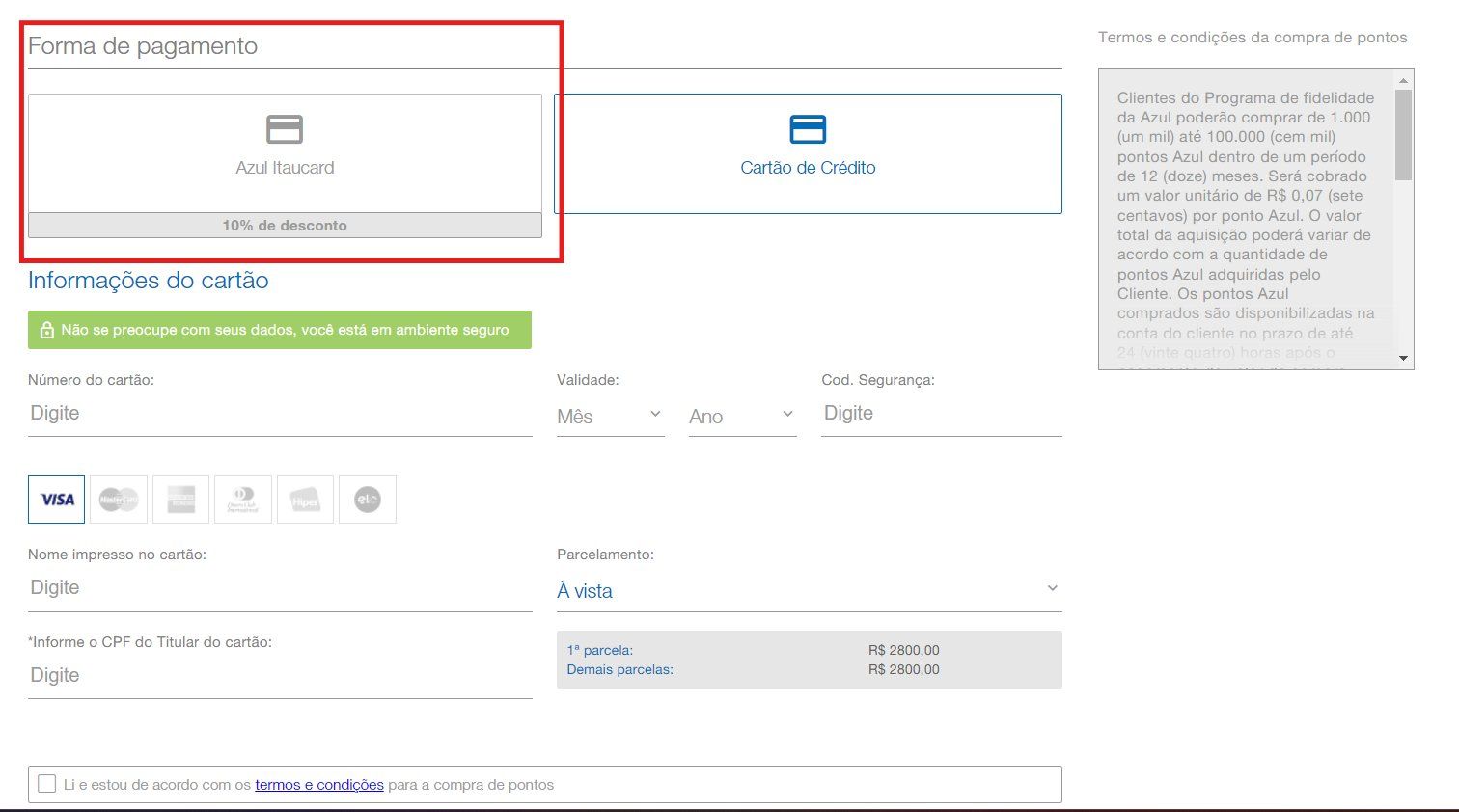Choose Cartão de Crédito payment method
Screen dimensions: 1459x812
point(808,153)
